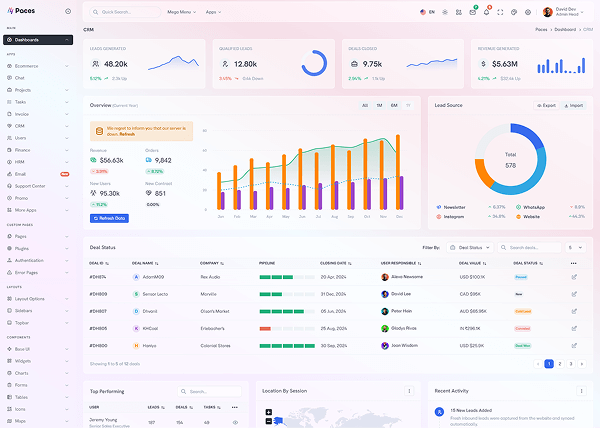Viewport: 600px width, 428px height.
Task: Open the mail inbox icon in header
Action: click(x=472, y=12)
